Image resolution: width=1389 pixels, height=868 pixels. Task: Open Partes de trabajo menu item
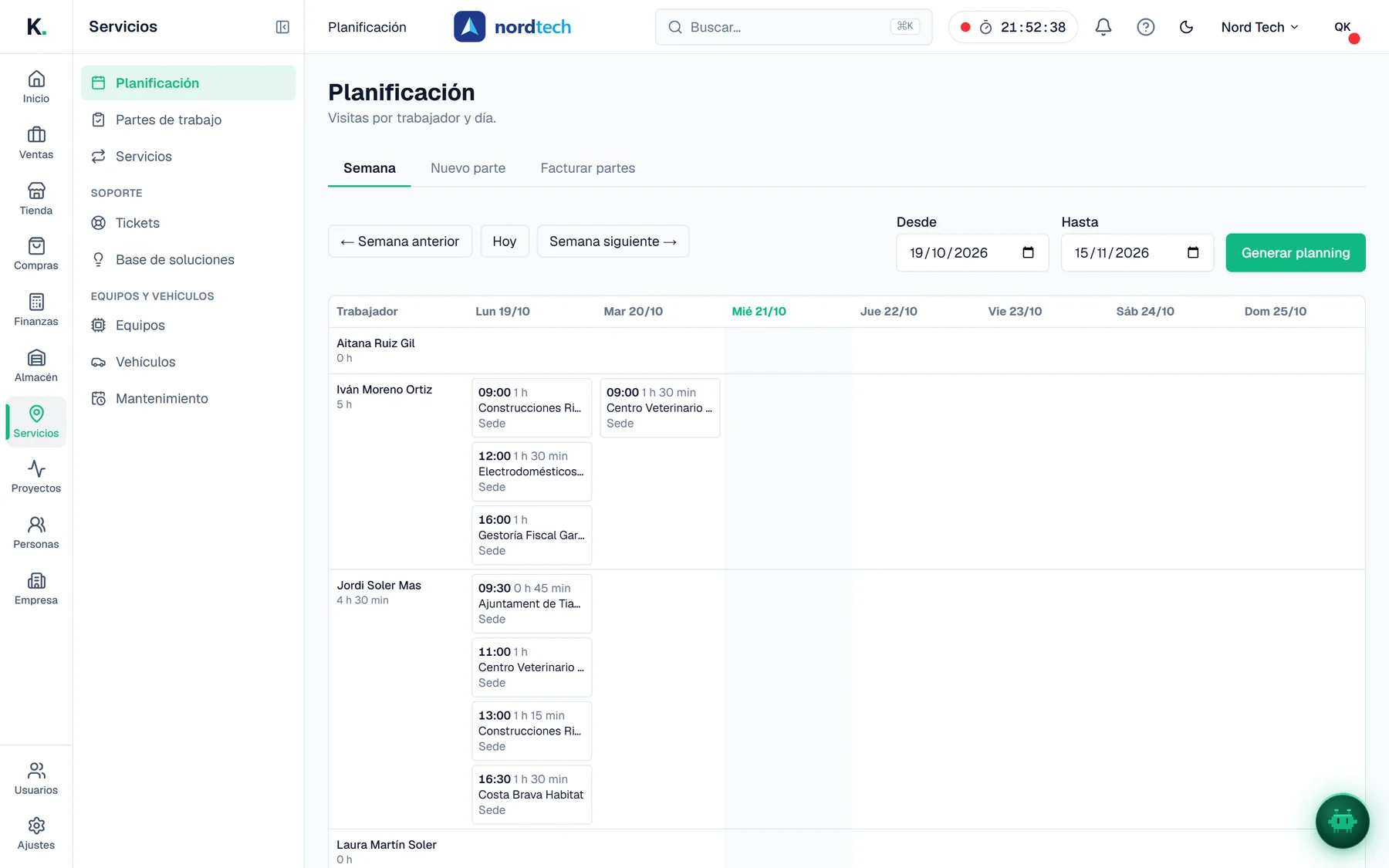188,120
